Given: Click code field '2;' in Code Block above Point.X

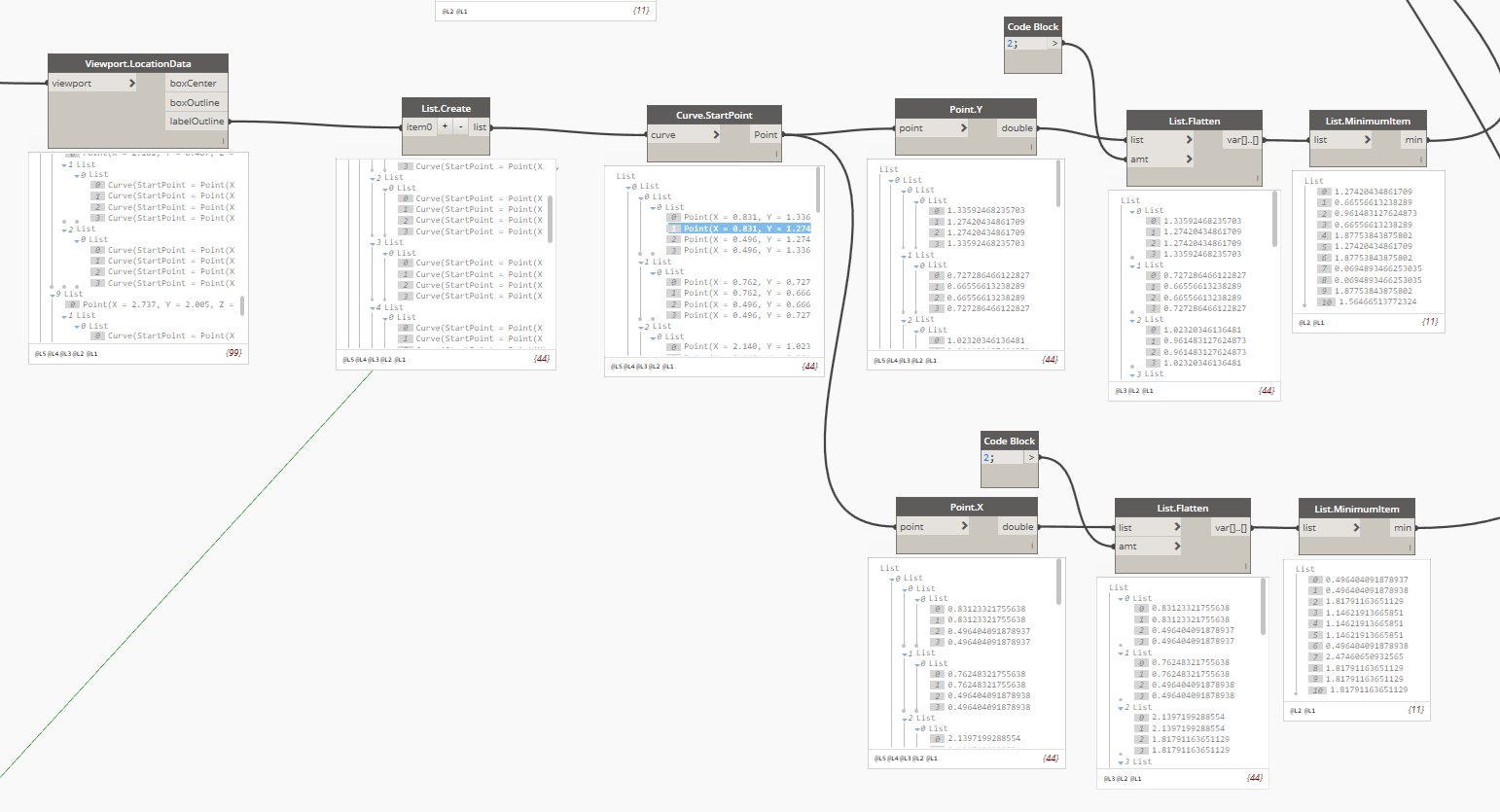Looking at the screenshot, I should click(x=1002, y=458).
